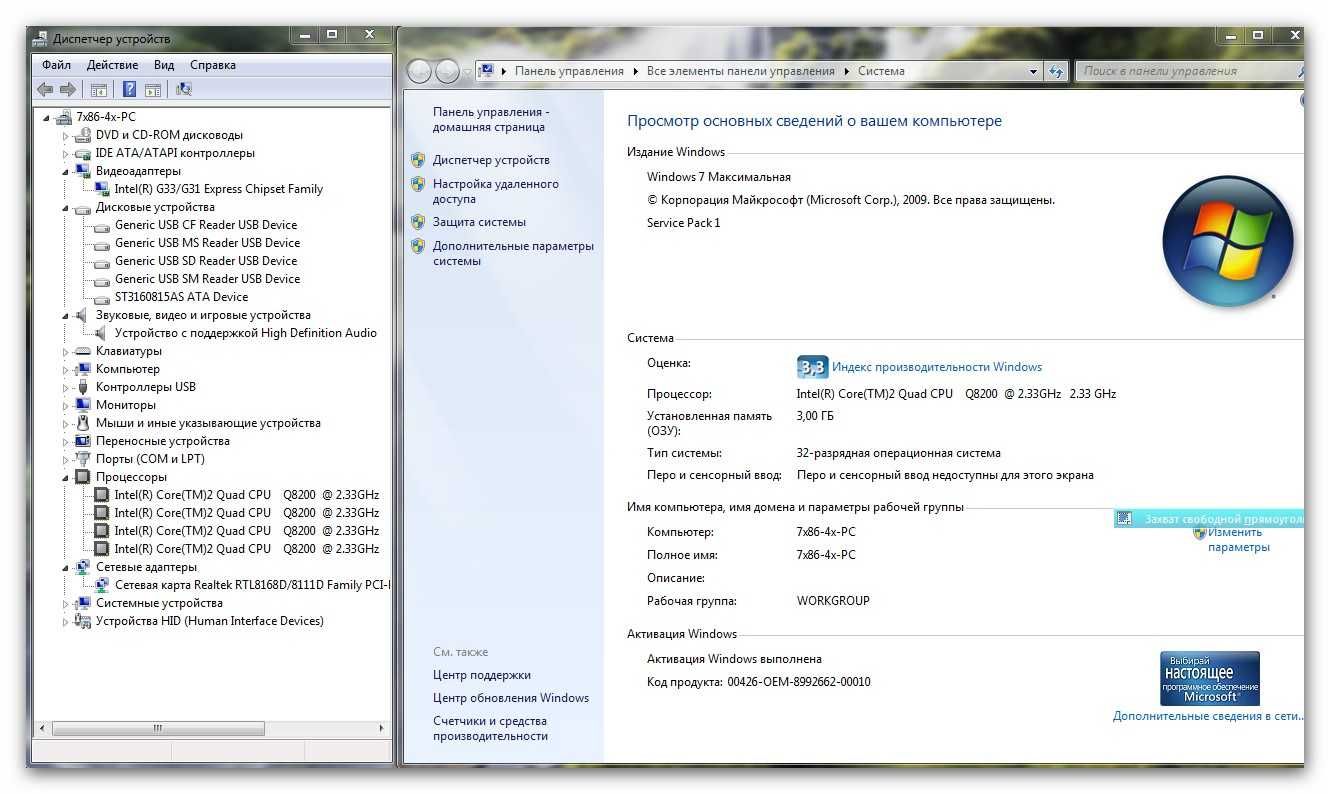Click the Back arrow in Device Manager toolbar
Image resolution: width=1330 pixels, height=794 pixels.
[x=45, y=89]
